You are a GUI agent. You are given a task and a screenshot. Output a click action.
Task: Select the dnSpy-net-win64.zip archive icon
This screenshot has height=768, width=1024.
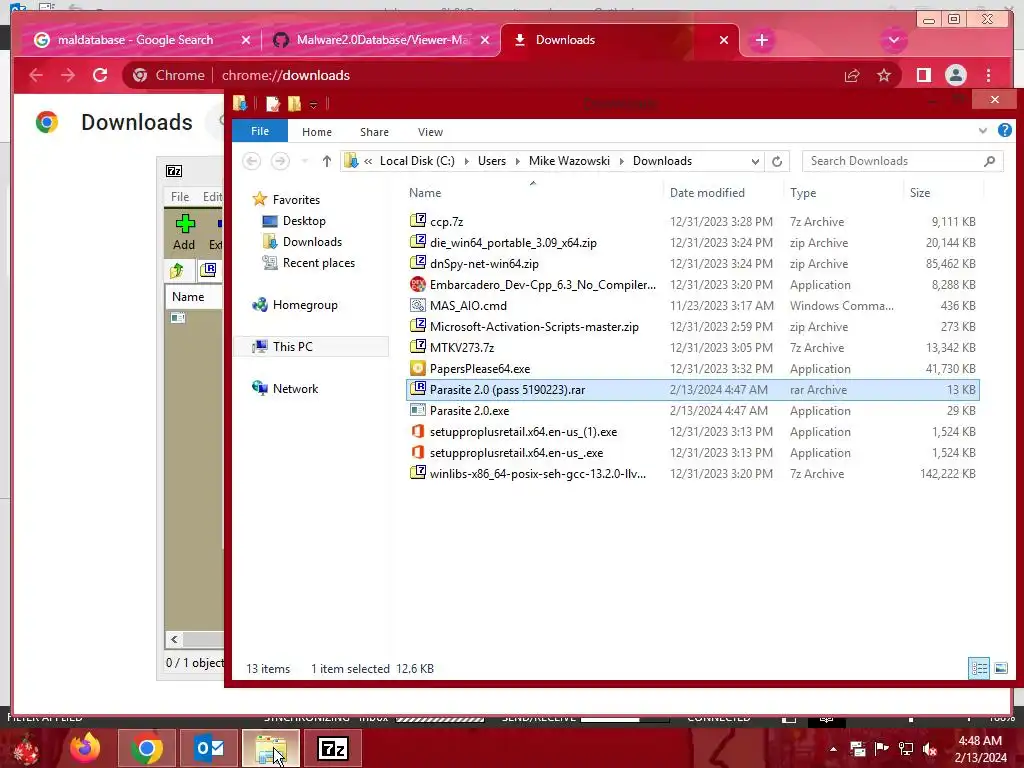click(x=417, y=263)
